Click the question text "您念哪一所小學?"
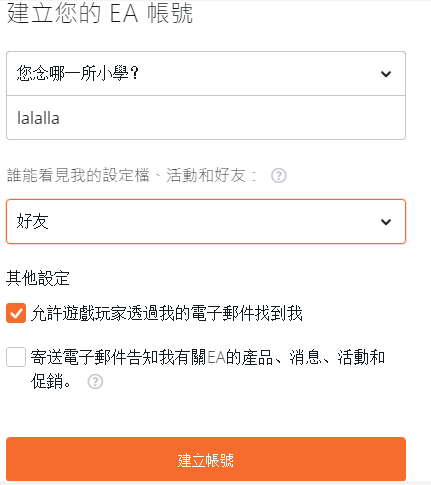 click(x=78, y=73)
